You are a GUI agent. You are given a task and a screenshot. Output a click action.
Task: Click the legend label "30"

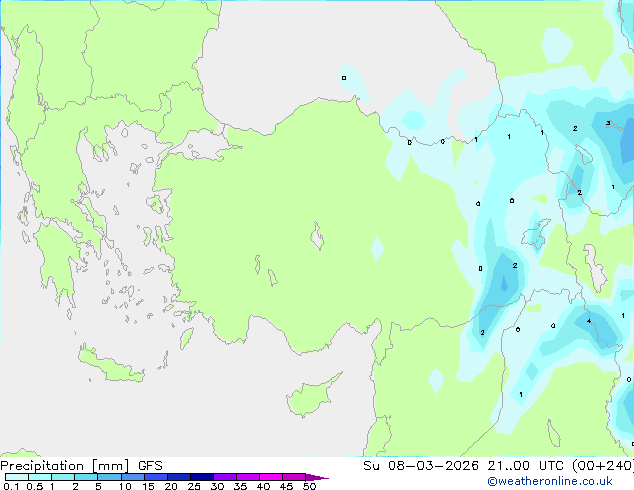217,486
